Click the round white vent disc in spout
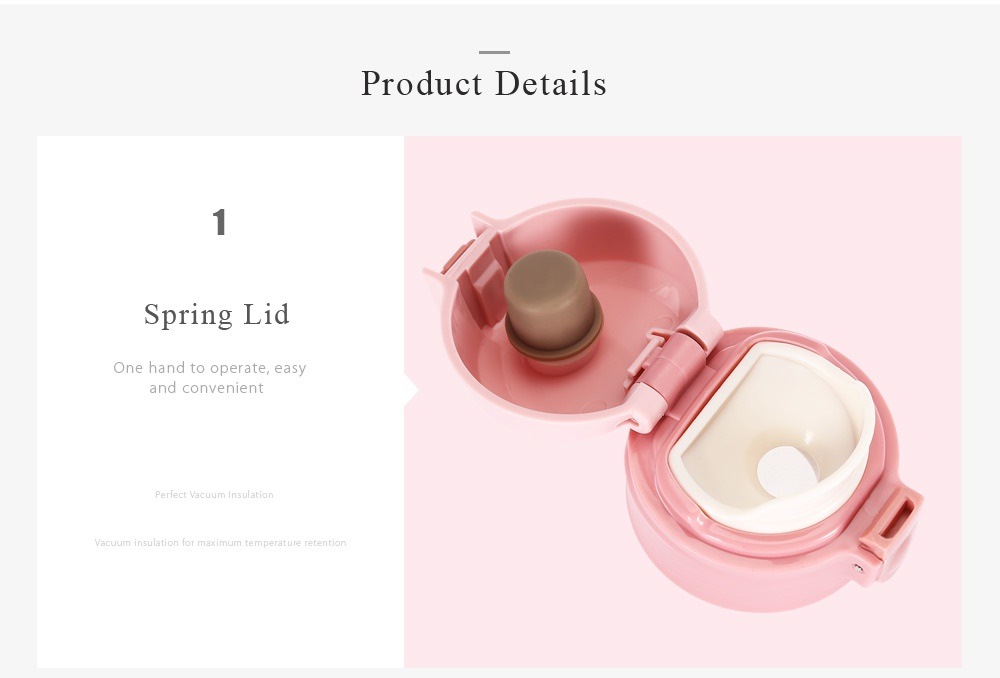This screenshot has height=678, width=1000. tap(786, 471)
